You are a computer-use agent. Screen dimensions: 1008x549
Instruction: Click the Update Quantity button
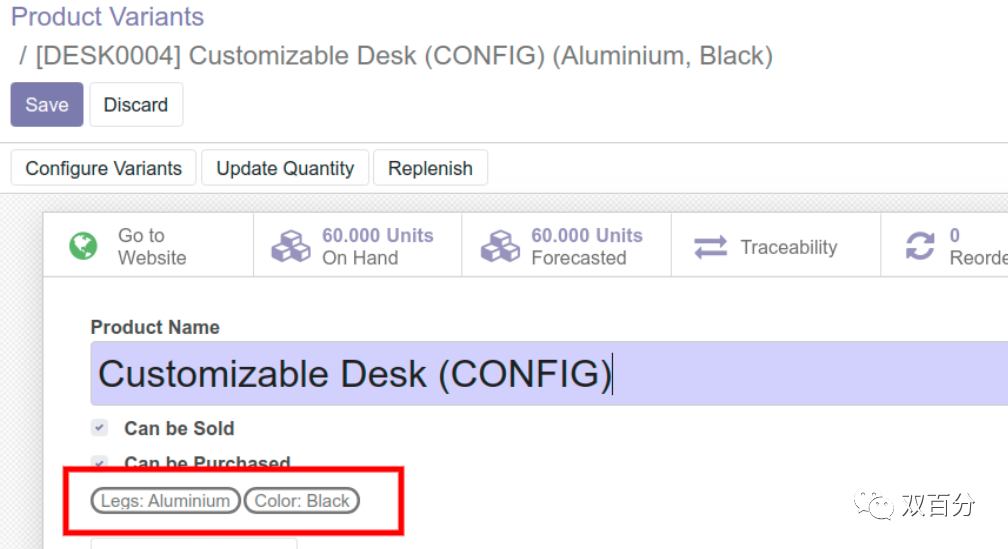point(285,168)
